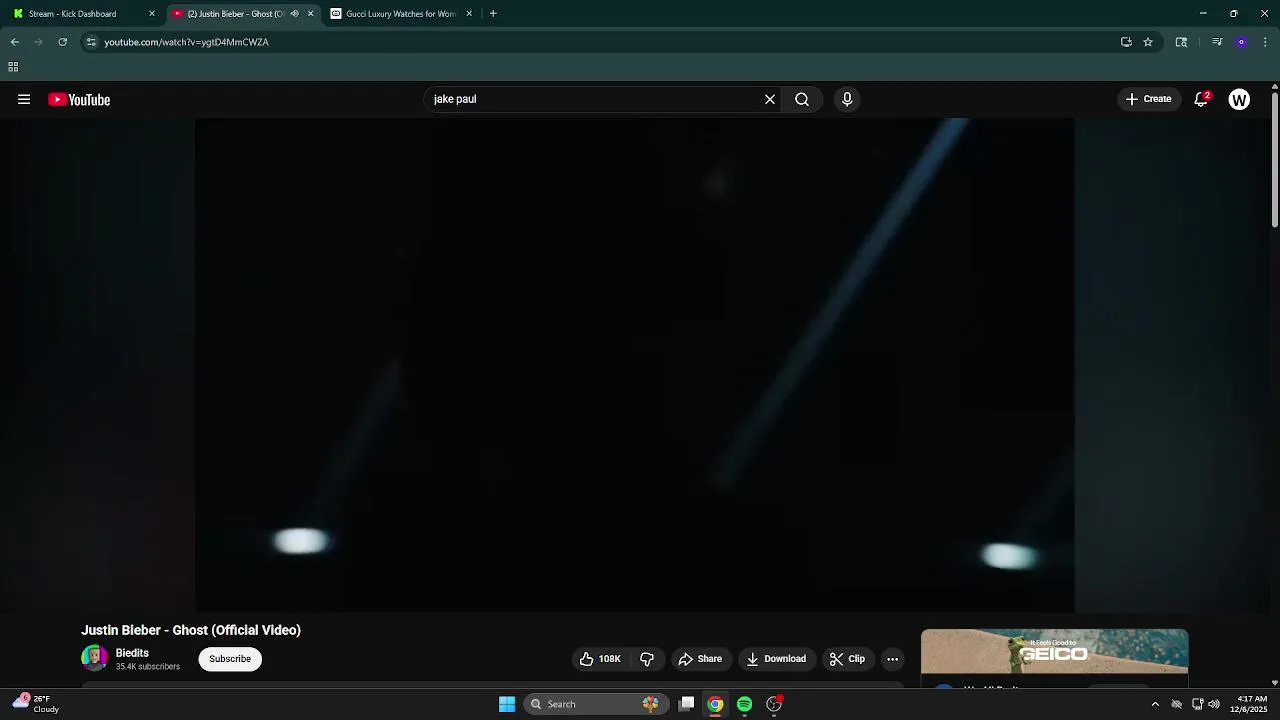The width and height of the screenshot is (1280, 720).
Task: Show hidden system tray icons
Action: pyautogui.click(x=1155, y=704)
